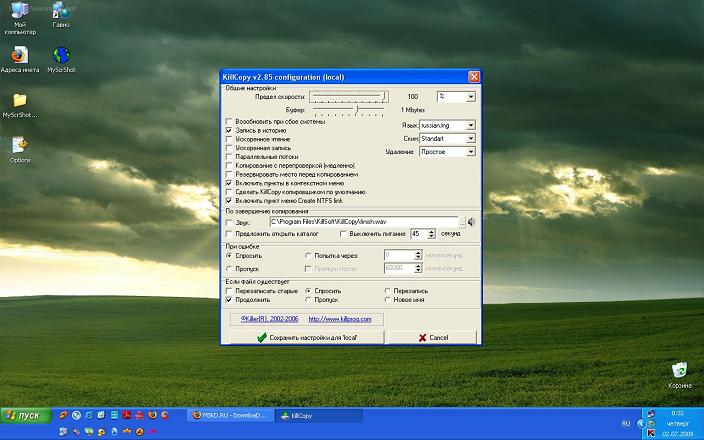Open the пуск Start button
This screenshot has width=704, height=440.
pos(26,416)
